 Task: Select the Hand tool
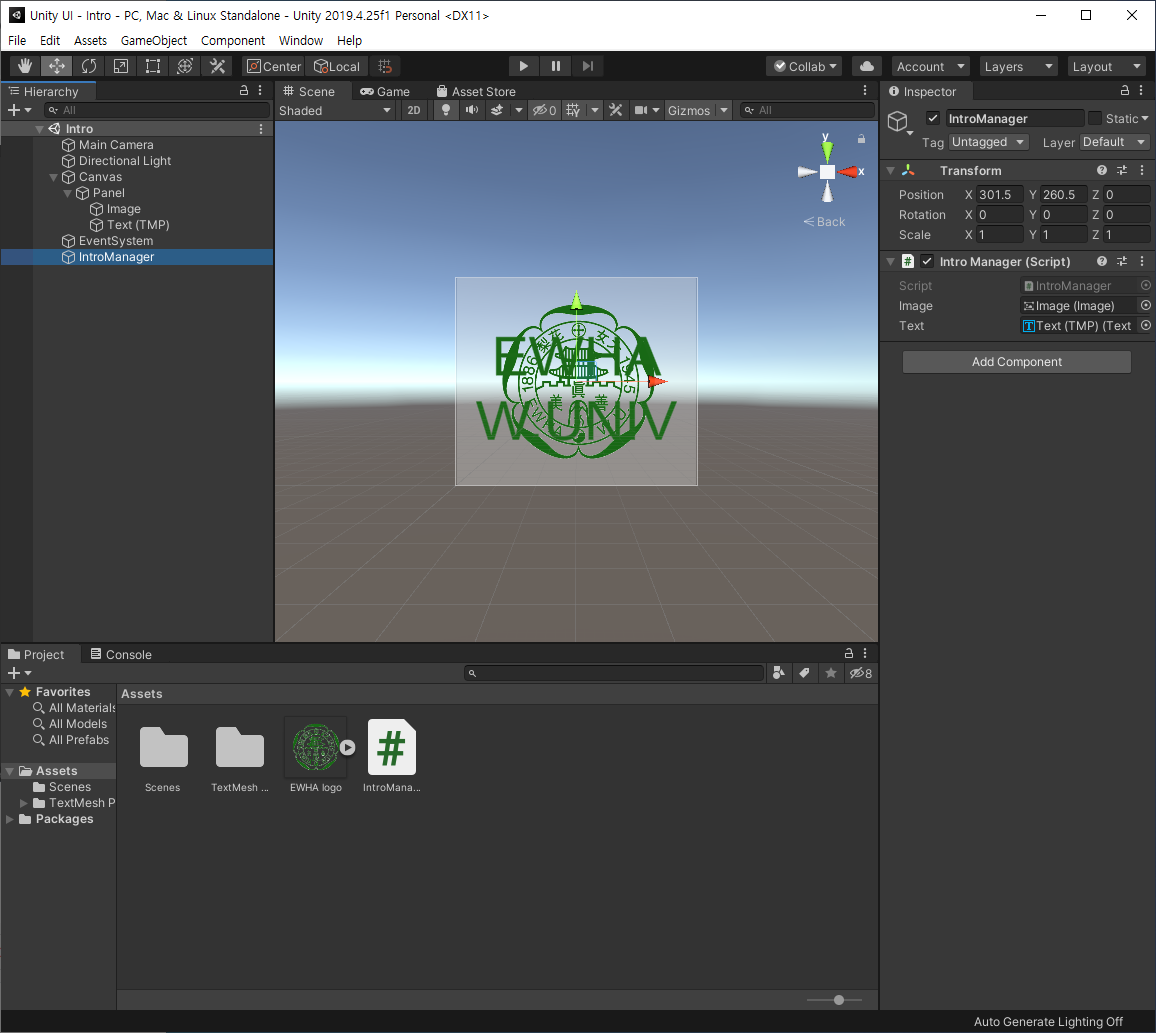tap(24, 66)
